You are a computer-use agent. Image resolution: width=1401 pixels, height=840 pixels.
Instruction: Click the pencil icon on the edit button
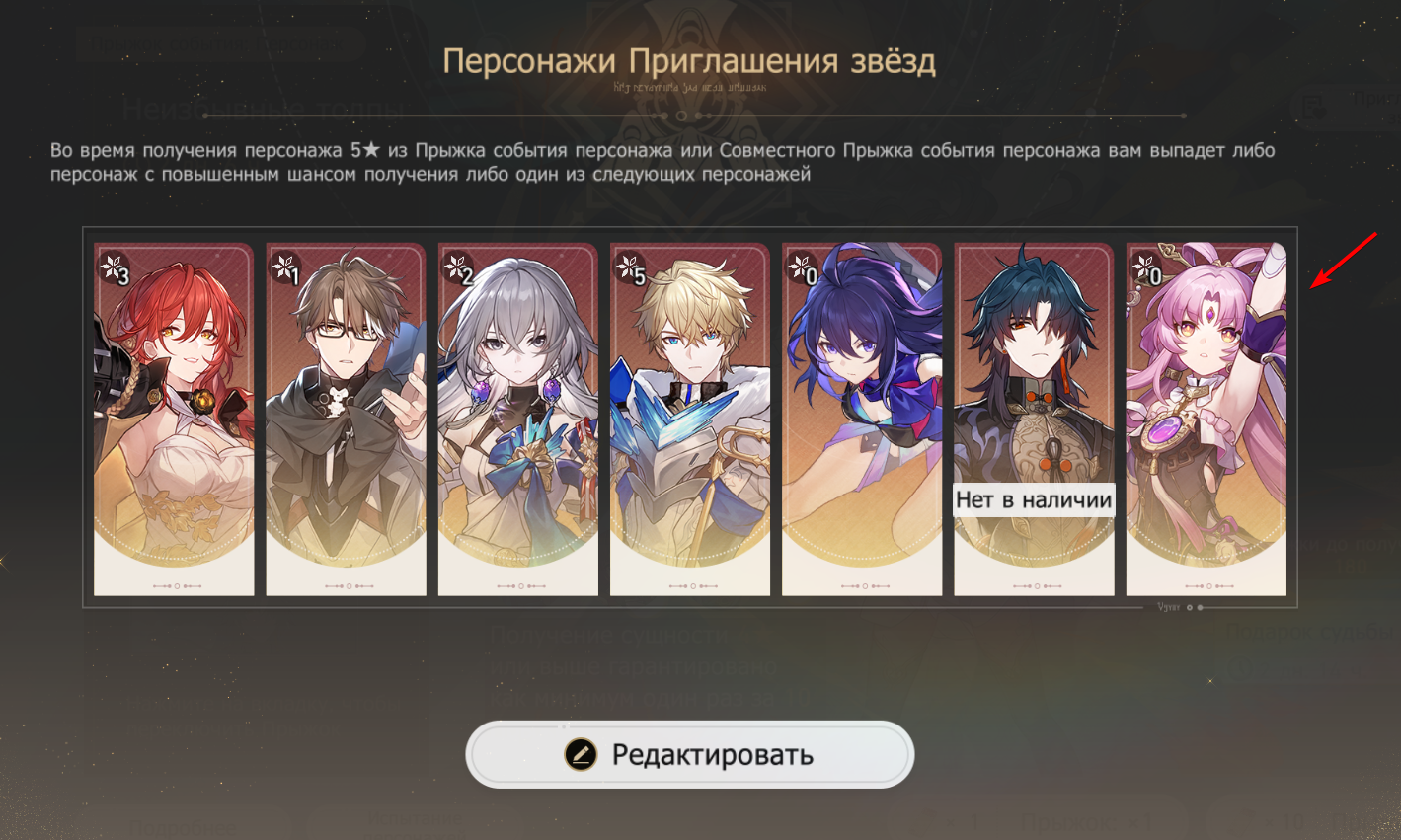pyautogui.click(x=581, y=754)
